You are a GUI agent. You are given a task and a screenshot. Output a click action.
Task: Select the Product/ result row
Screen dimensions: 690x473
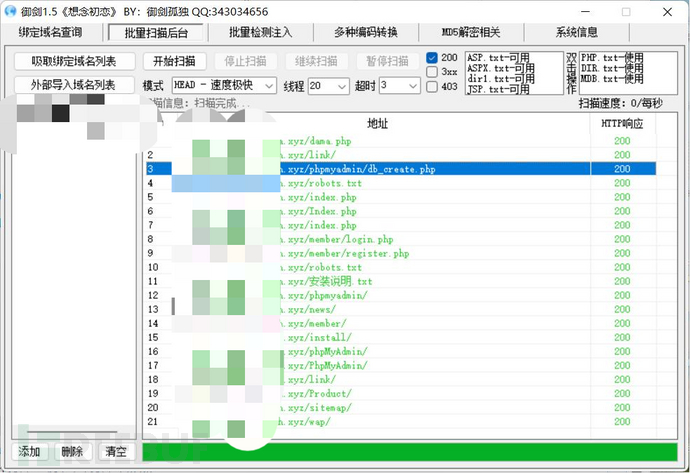tap(401, 394)
